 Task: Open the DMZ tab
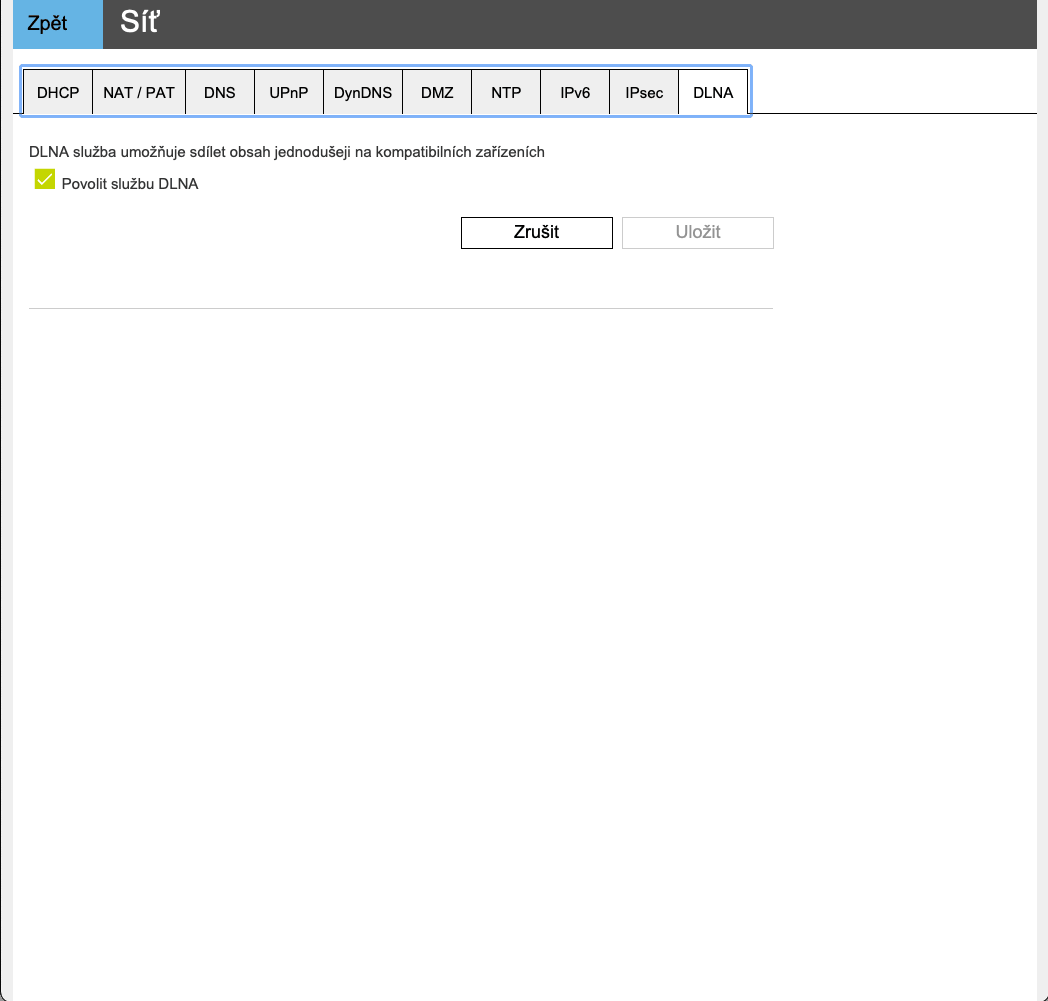(x=437, y=92)
